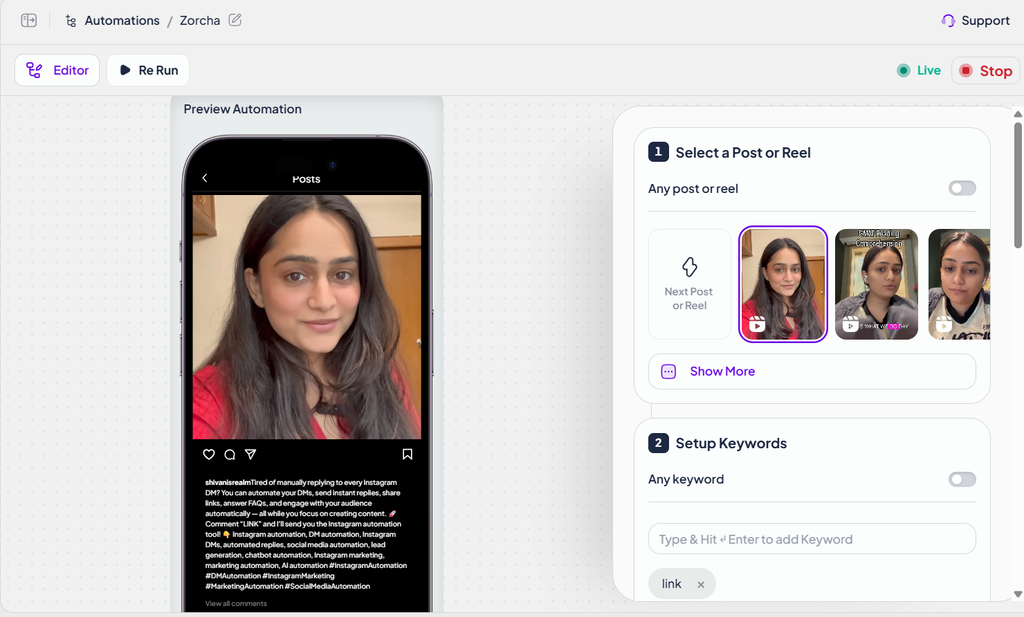Viewport: 1024px width, 617px height.
Task: Click the edit pencil next to Zorcha
Action: (235, 20)
